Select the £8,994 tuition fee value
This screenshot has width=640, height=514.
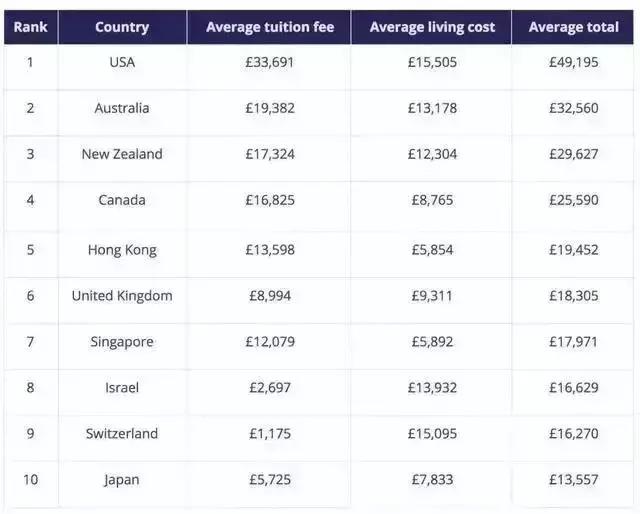(x=270, y=296)
